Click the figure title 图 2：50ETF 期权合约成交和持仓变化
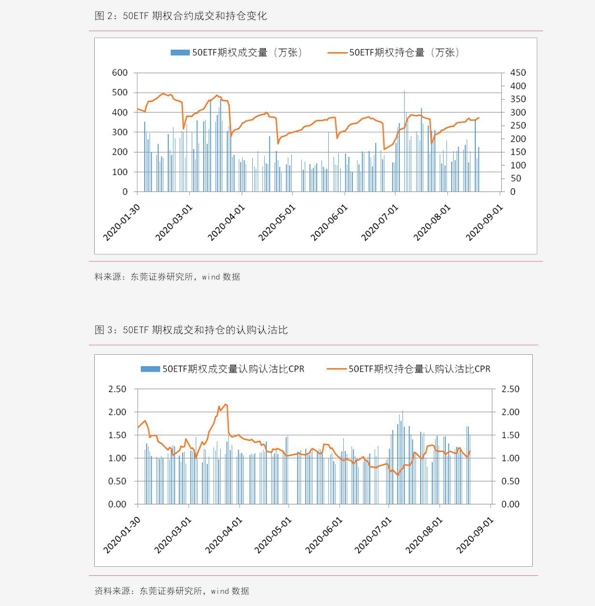This screenshot has width=595, height=606. 181,16
